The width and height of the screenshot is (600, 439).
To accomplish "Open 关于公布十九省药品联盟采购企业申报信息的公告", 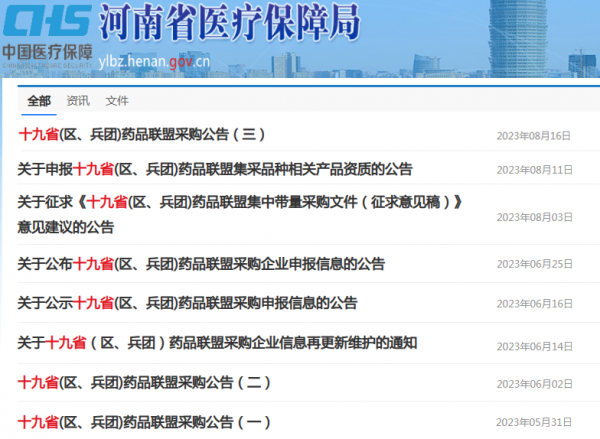I will coord(201,264).
